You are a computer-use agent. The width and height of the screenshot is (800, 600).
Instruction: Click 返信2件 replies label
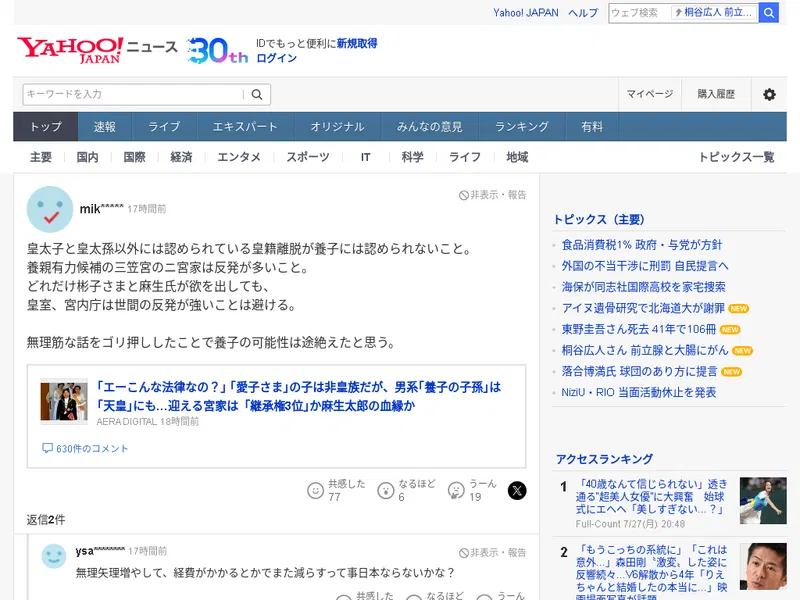pos(46,519)
